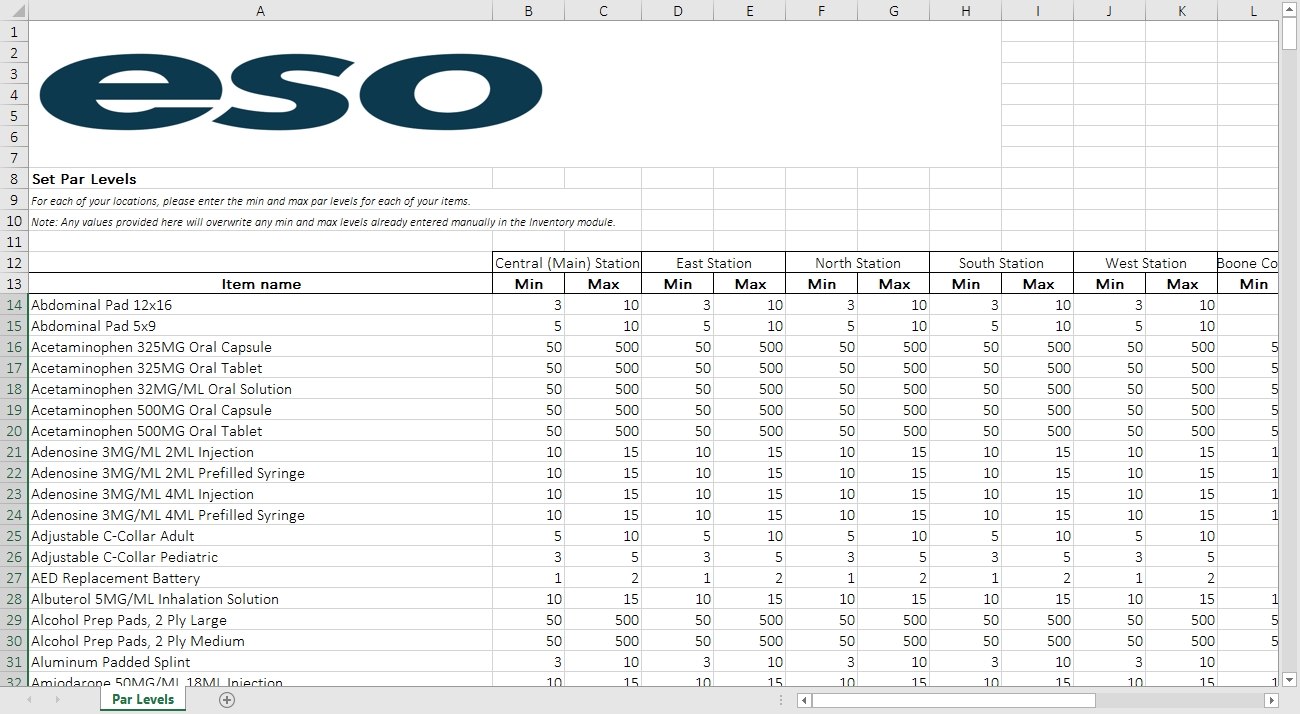
Task: Select North Max for Aluminum Padded Splint
Action: 894,662
